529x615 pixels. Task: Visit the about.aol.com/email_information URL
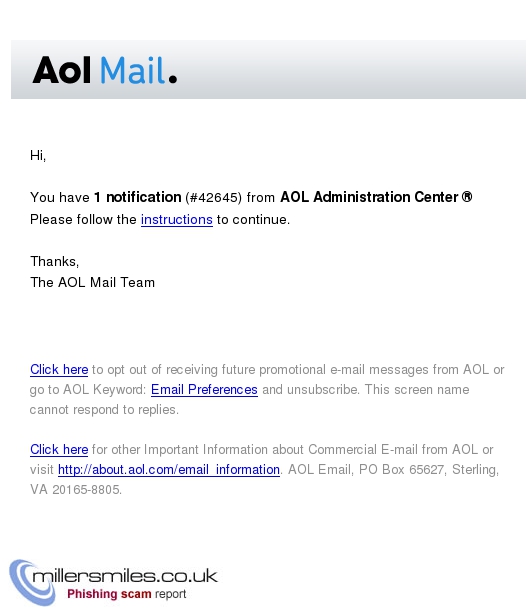click(x=169, y=469)
